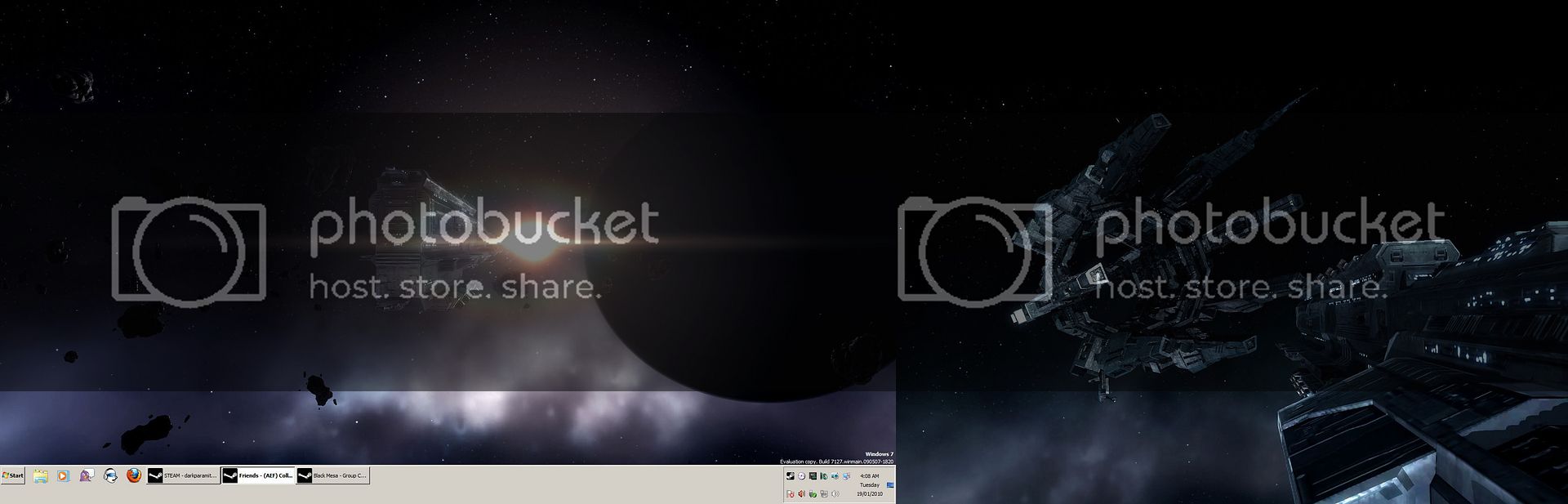Click Safely Remove Hardware tray icon

(x=813, y=493)
